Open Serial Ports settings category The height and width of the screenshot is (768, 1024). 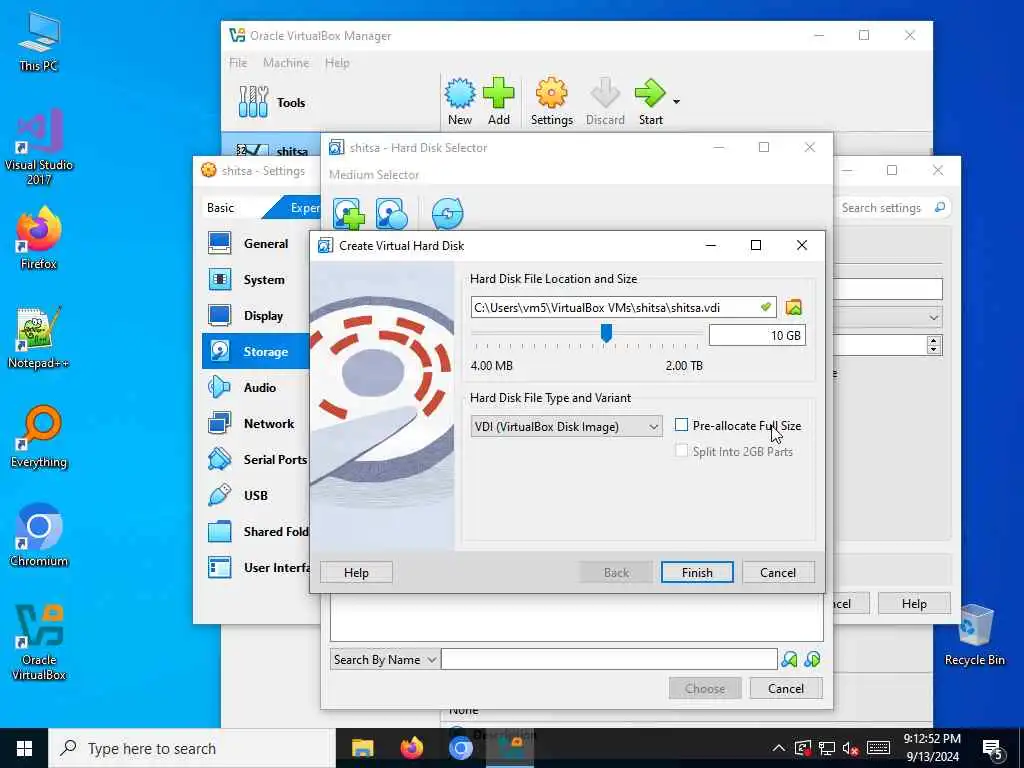pos(256,459)
